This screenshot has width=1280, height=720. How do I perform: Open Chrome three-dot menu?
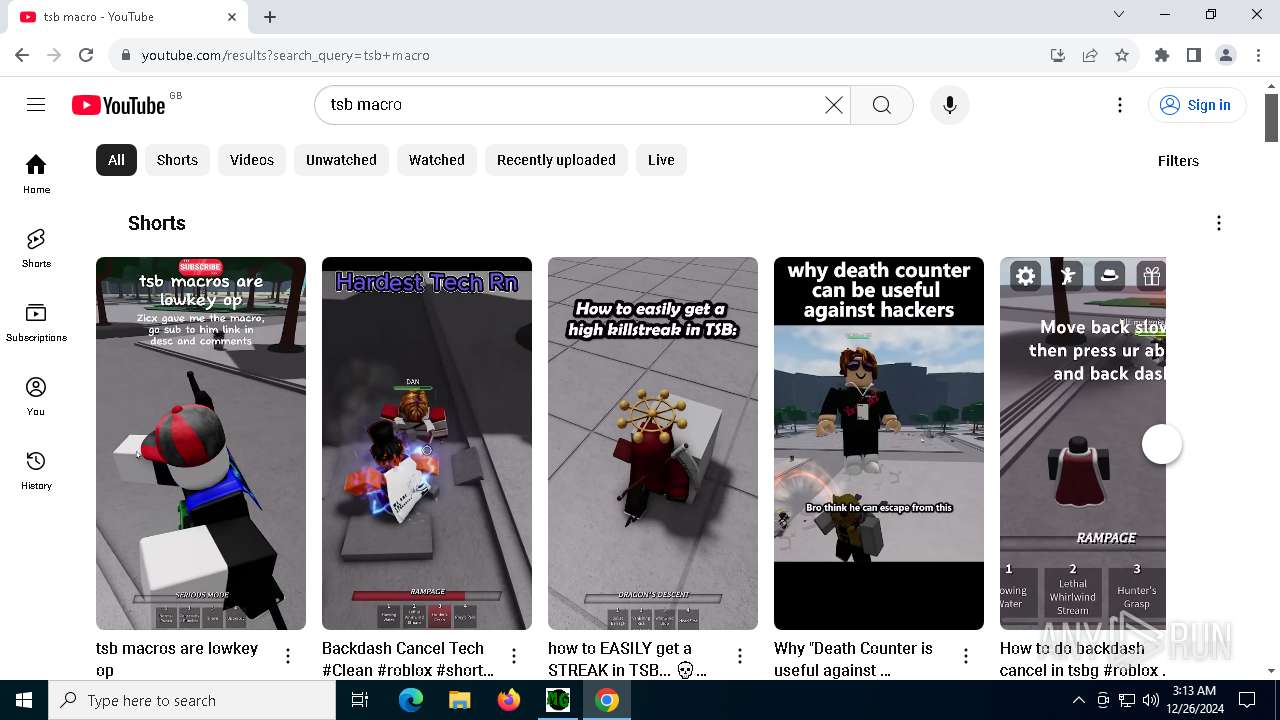coord(1258,55)
